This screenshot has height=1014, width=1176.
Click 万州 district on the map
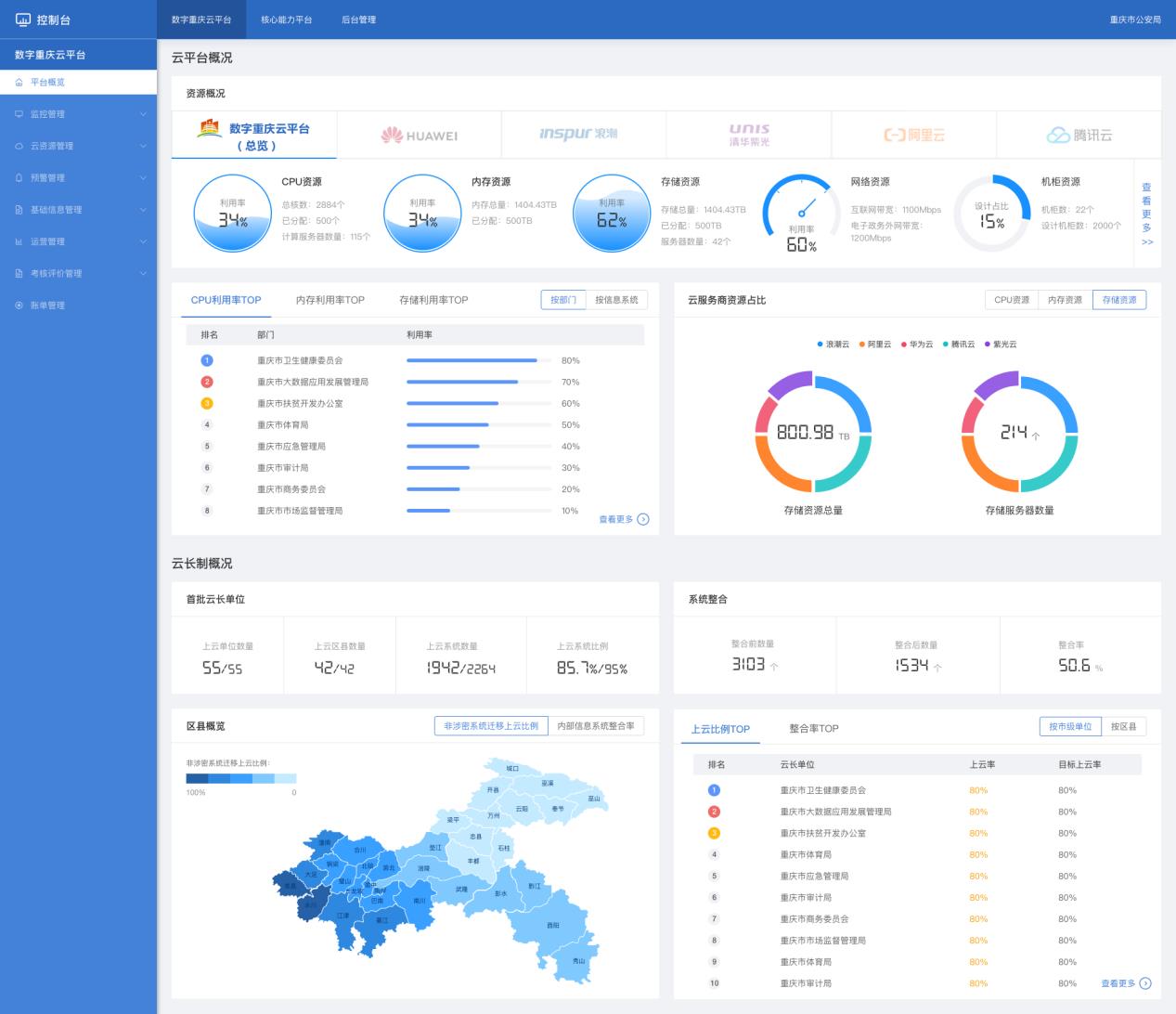493,815
